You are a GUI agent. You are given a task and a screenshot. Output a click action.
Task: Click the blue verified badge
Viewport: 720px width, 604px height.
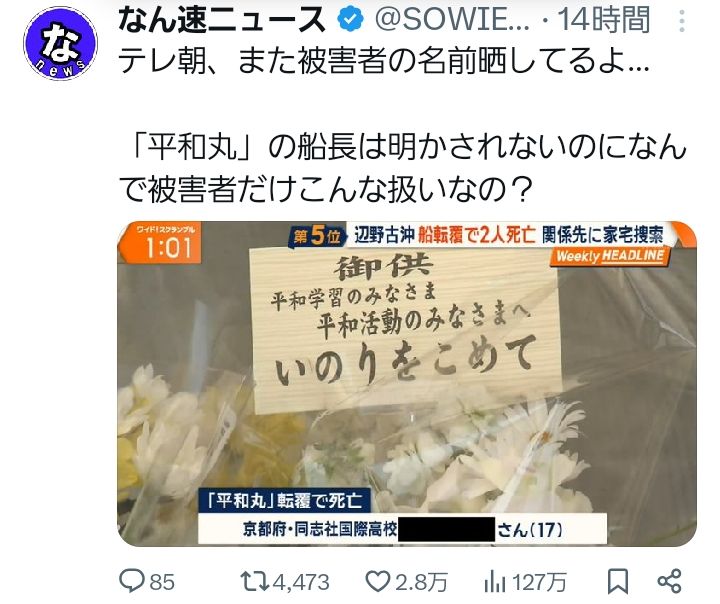(350, 20)
